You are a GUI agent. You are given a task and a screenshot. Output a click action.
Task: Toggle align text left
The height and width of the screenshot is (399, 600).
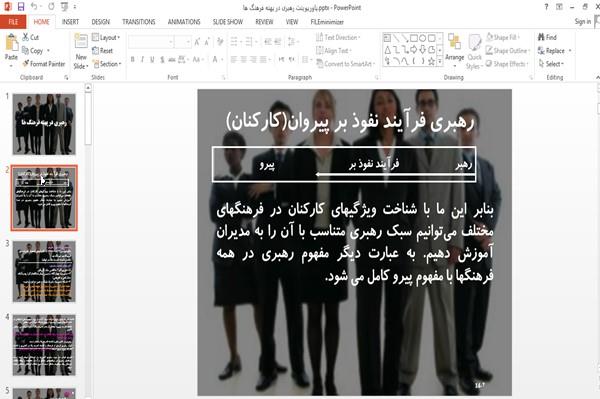[x=233, y=59]
